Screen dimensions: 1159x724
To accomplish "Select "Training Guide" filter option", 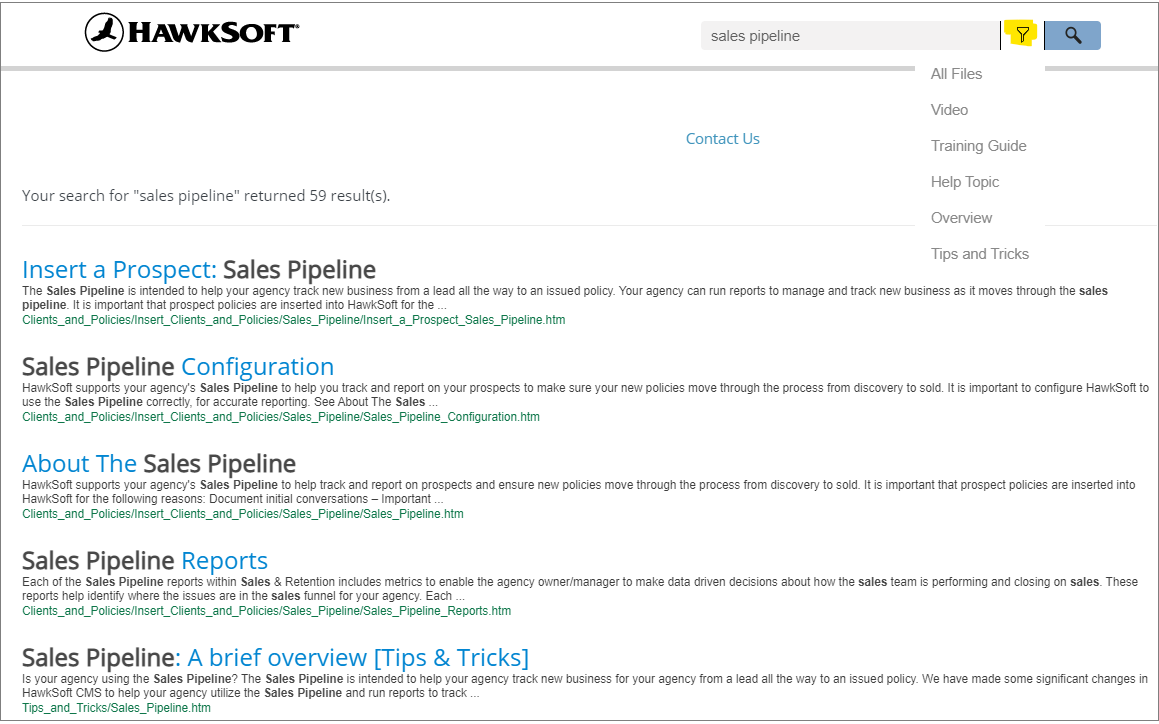I will click(978, 145).
